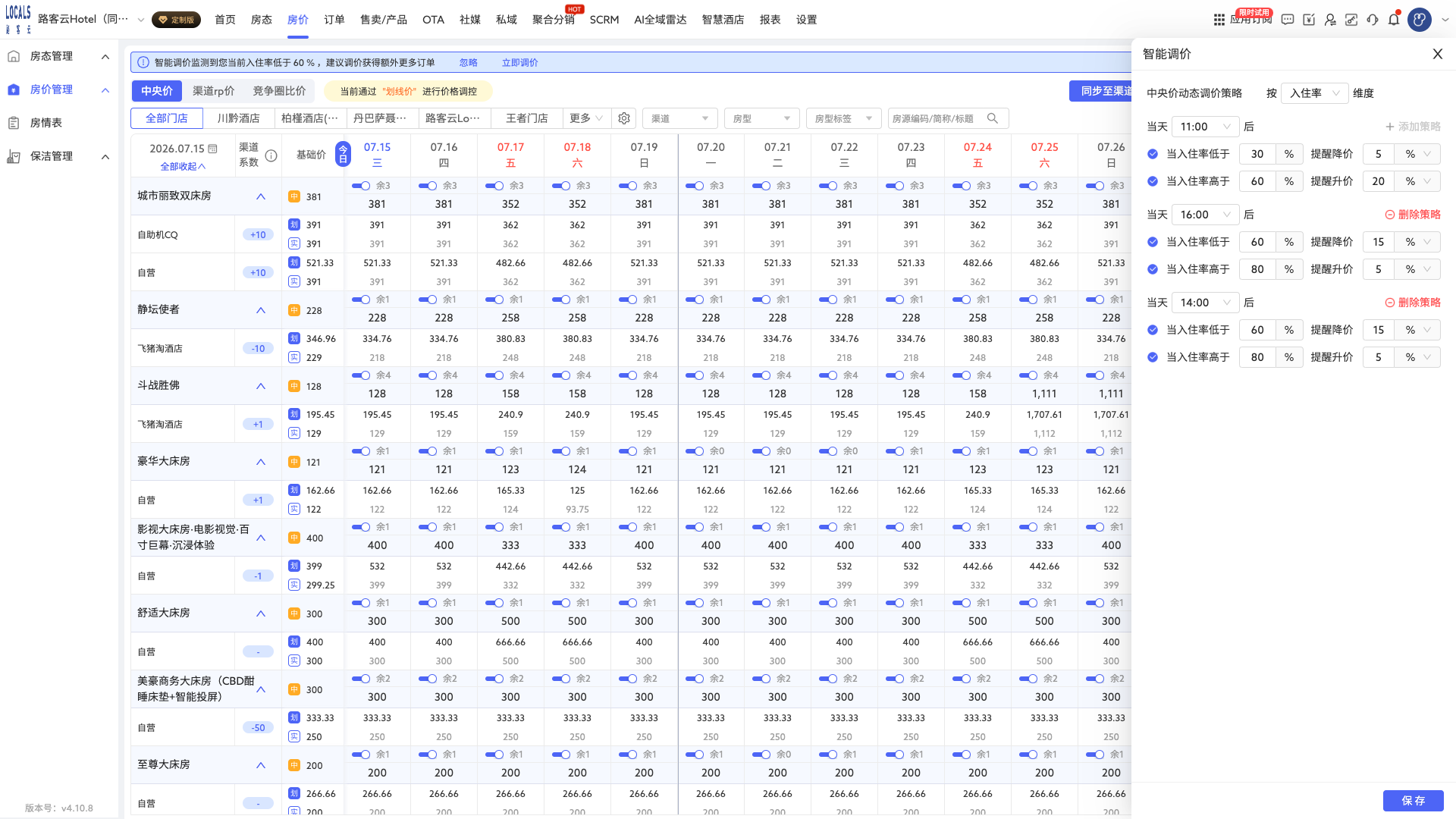
Task: Click the info icon beside 渠道系数
Action: click(271, 155)
